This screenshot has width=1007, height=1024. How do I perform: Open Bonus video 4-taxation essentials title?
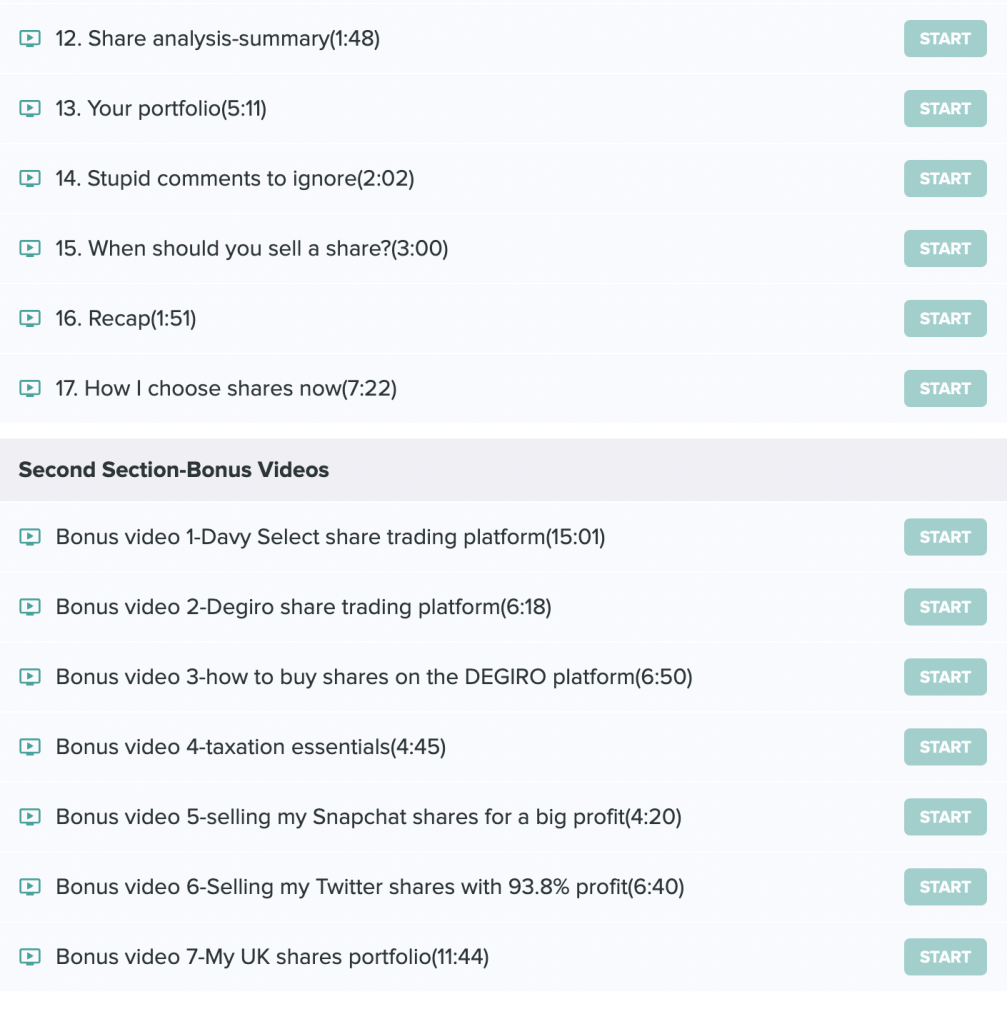(251, 746)
